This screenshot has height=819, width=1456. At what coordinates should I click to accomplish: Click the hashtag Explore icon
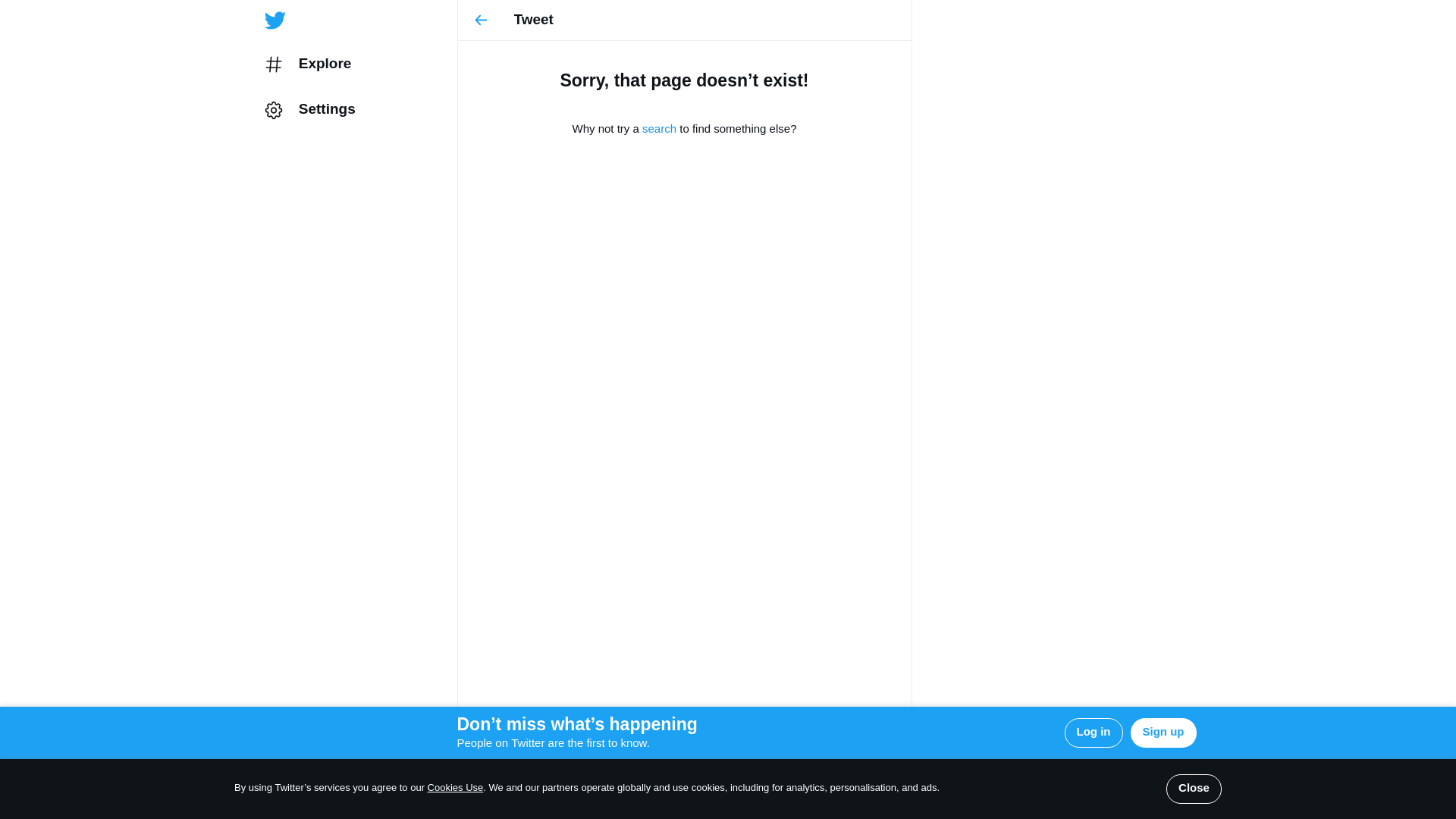click(274, 64)
